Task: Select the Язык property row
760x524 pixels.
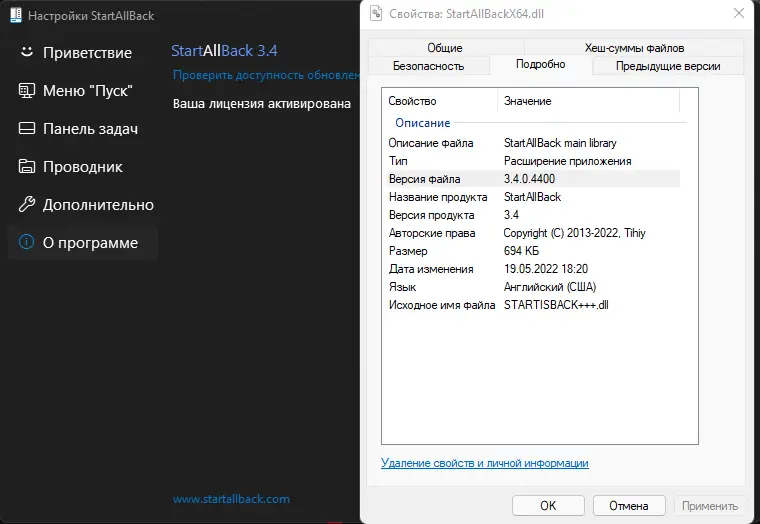Action: [532, 286]
